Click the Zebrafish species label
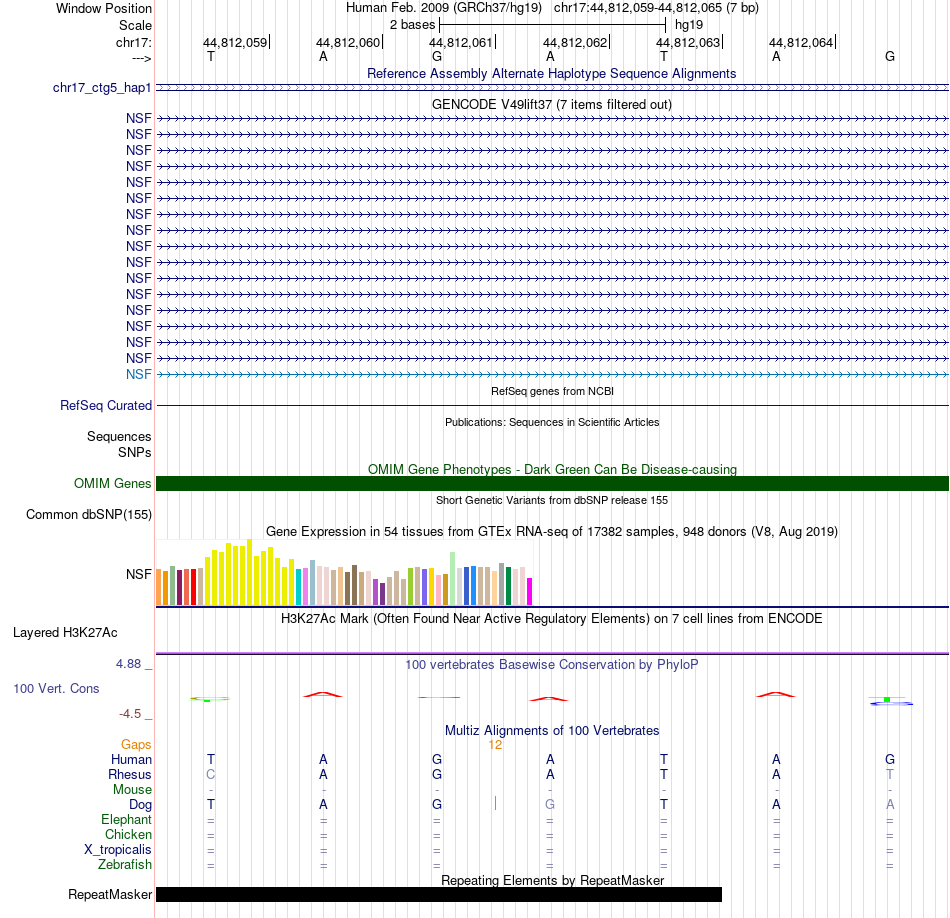Image resolution: width=950 pixels, height=918 pixels. 125,865
